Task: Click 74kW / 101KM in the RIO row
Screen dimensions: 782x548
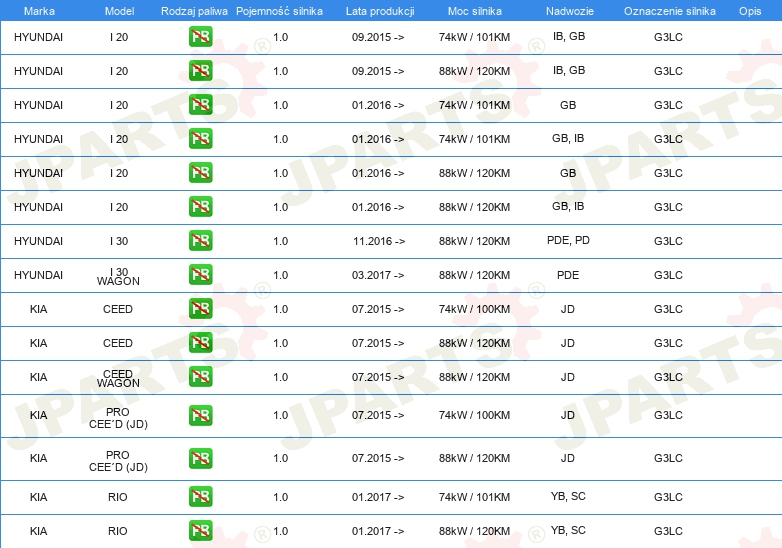Action: [474, 497]
